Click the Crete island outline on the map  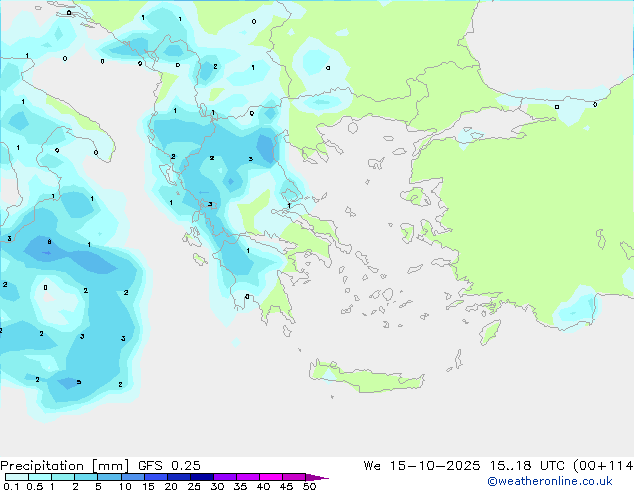(x=367, y=376)
